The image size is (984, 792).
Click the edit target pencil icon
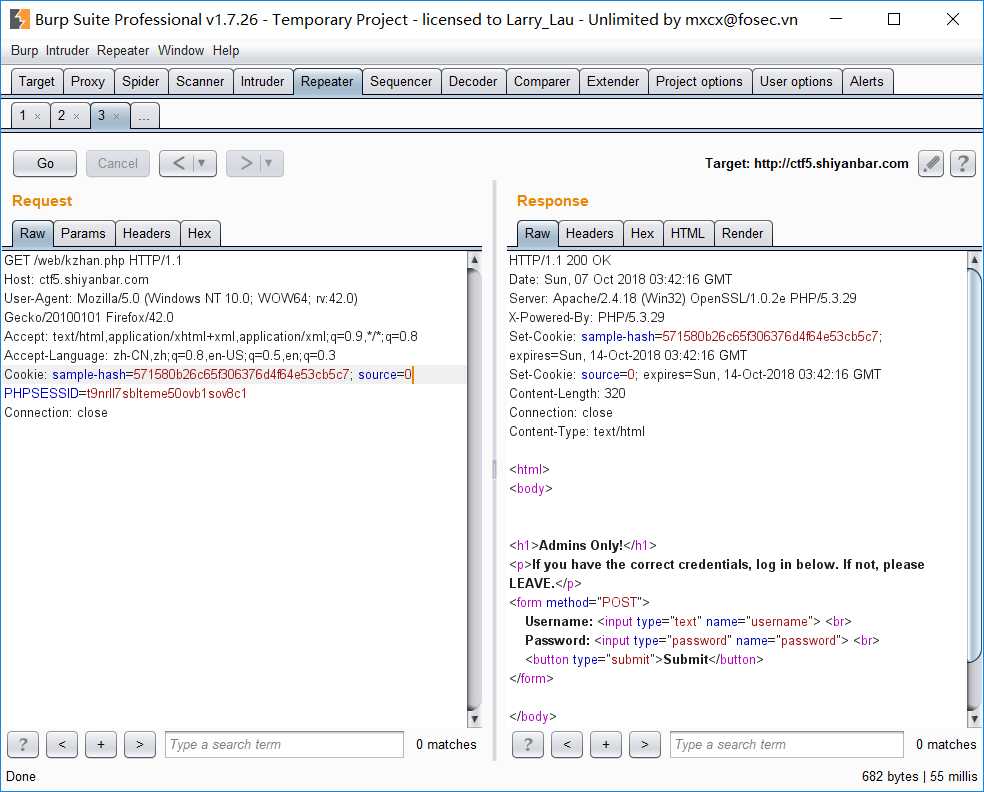coord(931,164)
